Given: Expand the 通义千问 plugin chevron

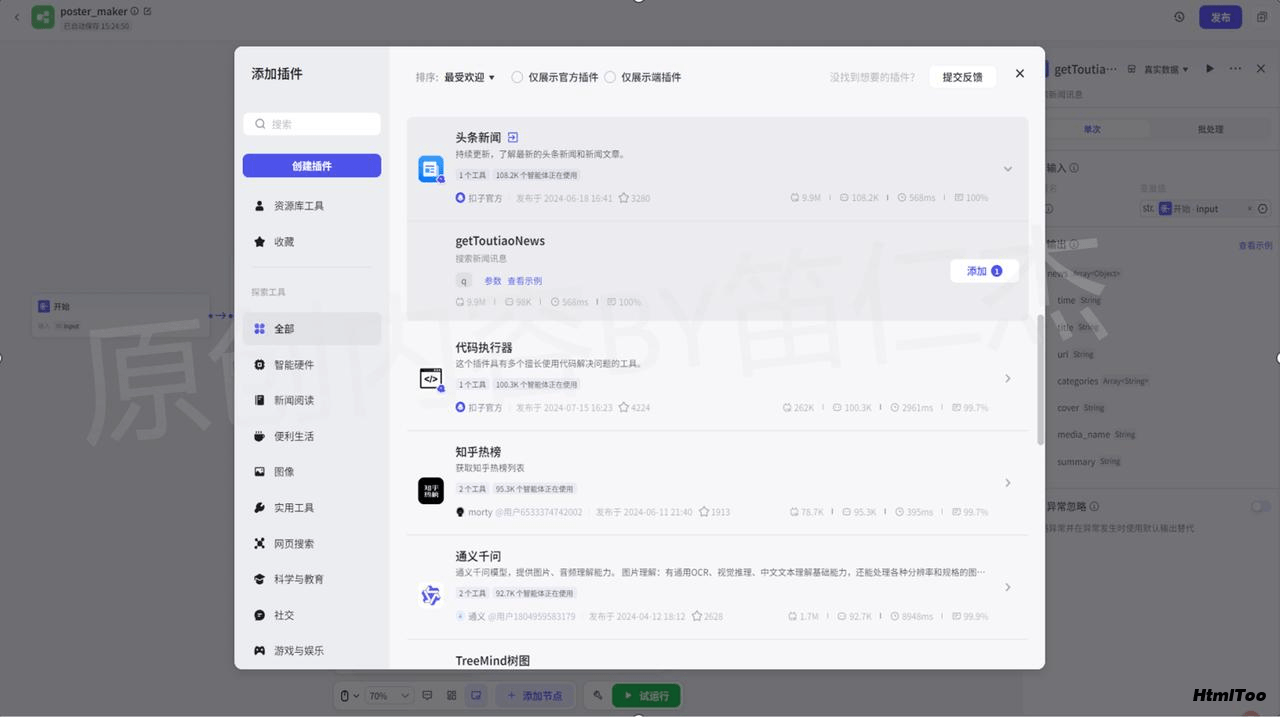Looking at the screenshot, I should (1007, 587).
